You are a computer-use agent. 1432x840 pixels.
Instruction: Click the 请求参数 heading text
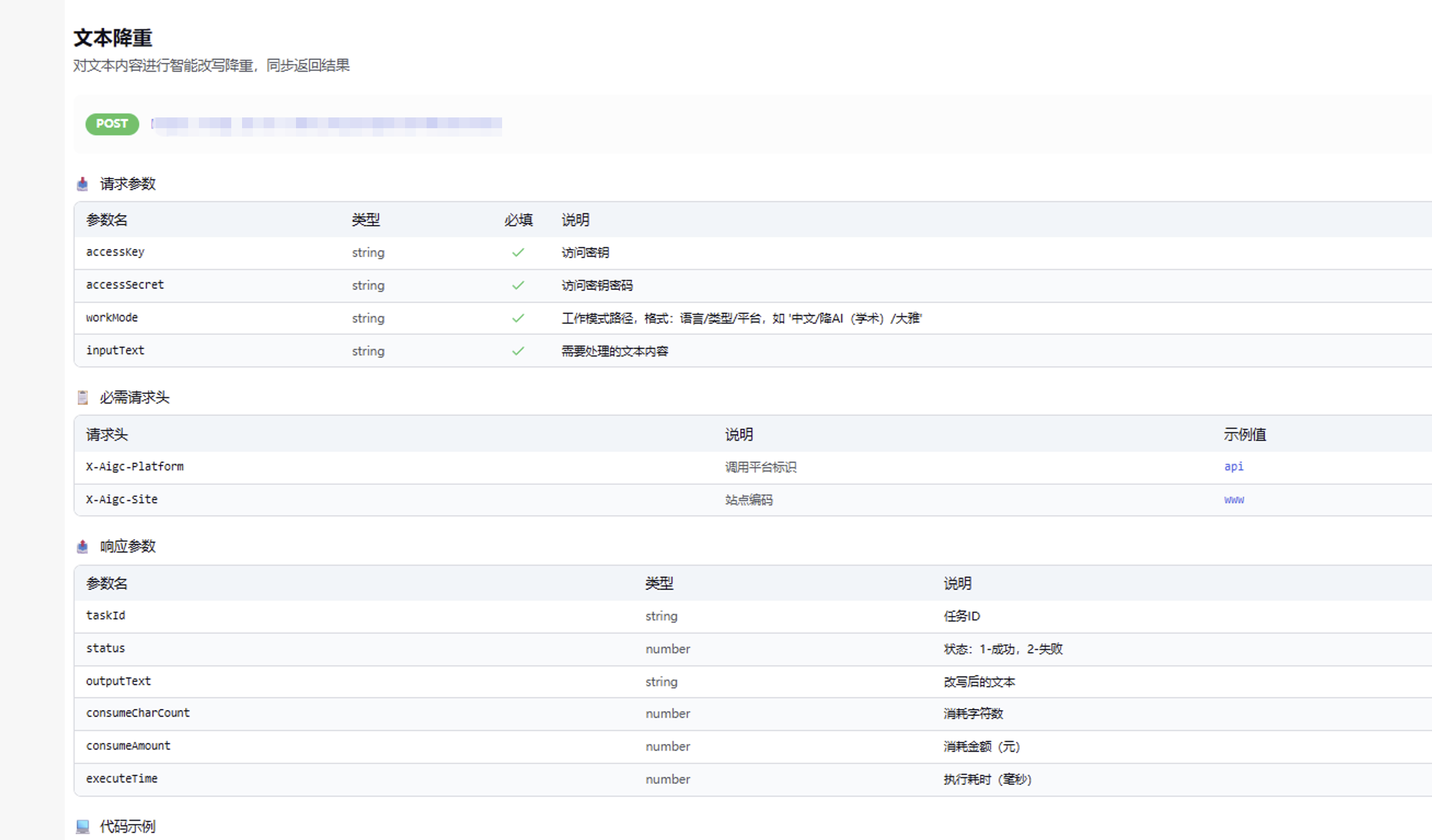[x=128, y=184]
